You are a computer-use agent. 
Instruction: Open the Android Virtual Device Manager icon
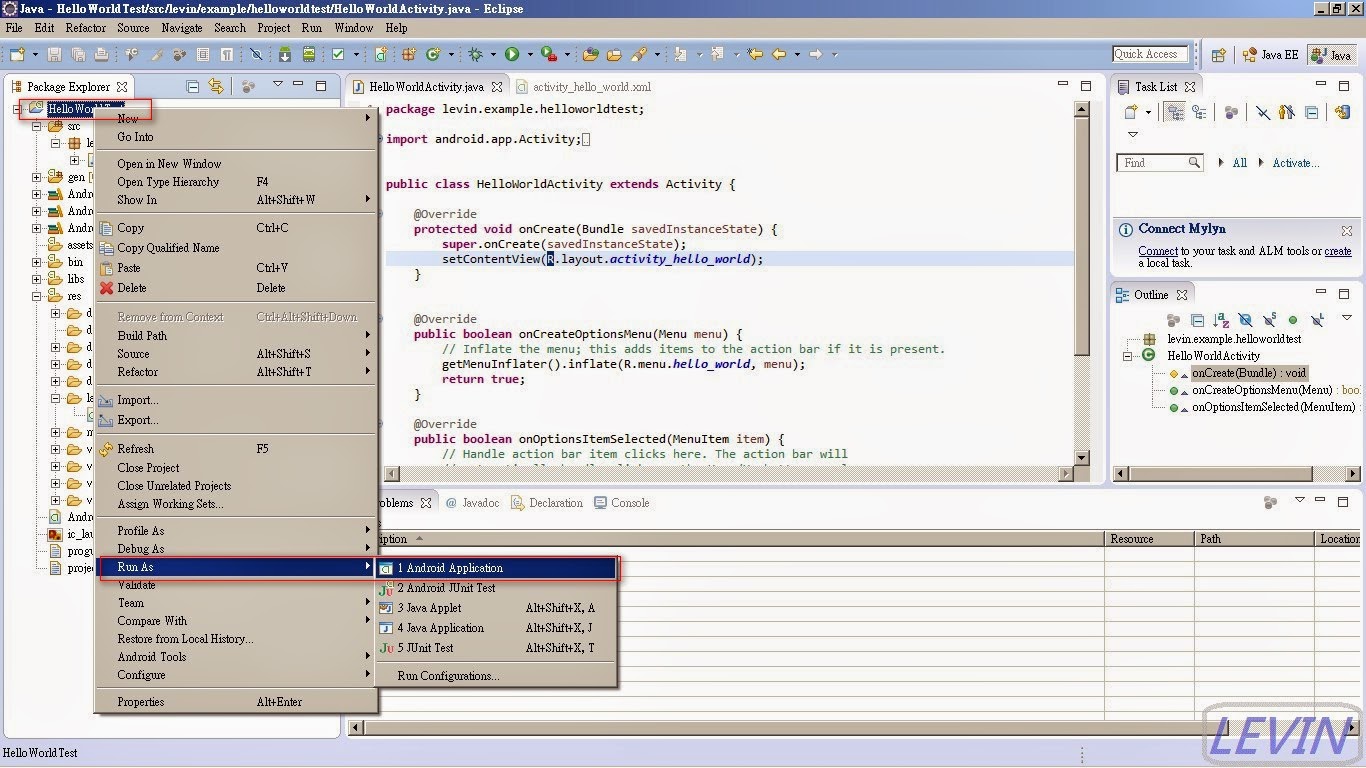[309, 54]
